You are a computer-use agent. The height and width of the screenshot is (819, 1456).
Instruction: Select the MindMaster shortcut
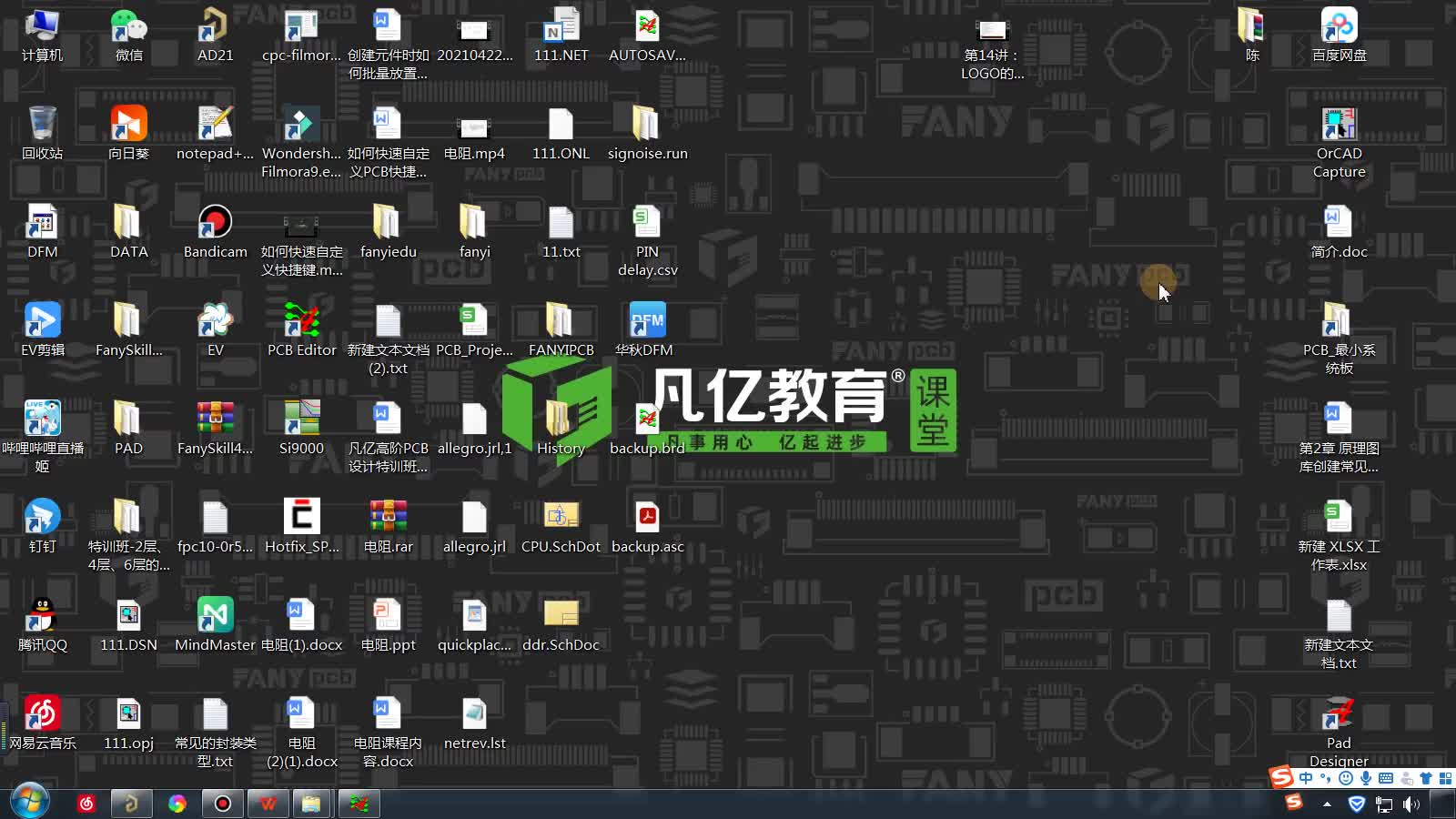215,624
